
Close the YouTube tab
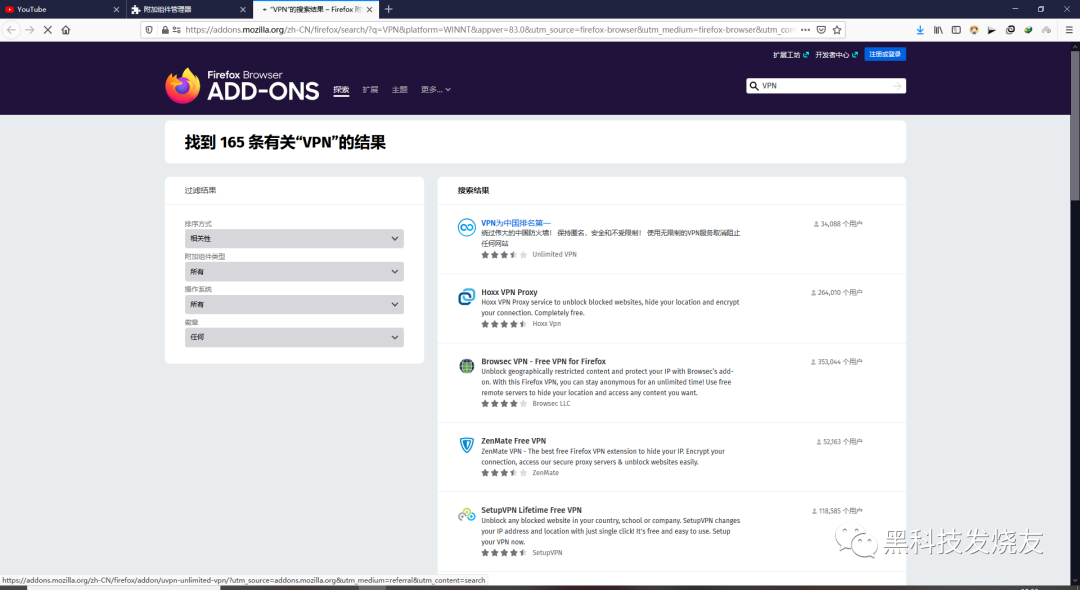116,10
